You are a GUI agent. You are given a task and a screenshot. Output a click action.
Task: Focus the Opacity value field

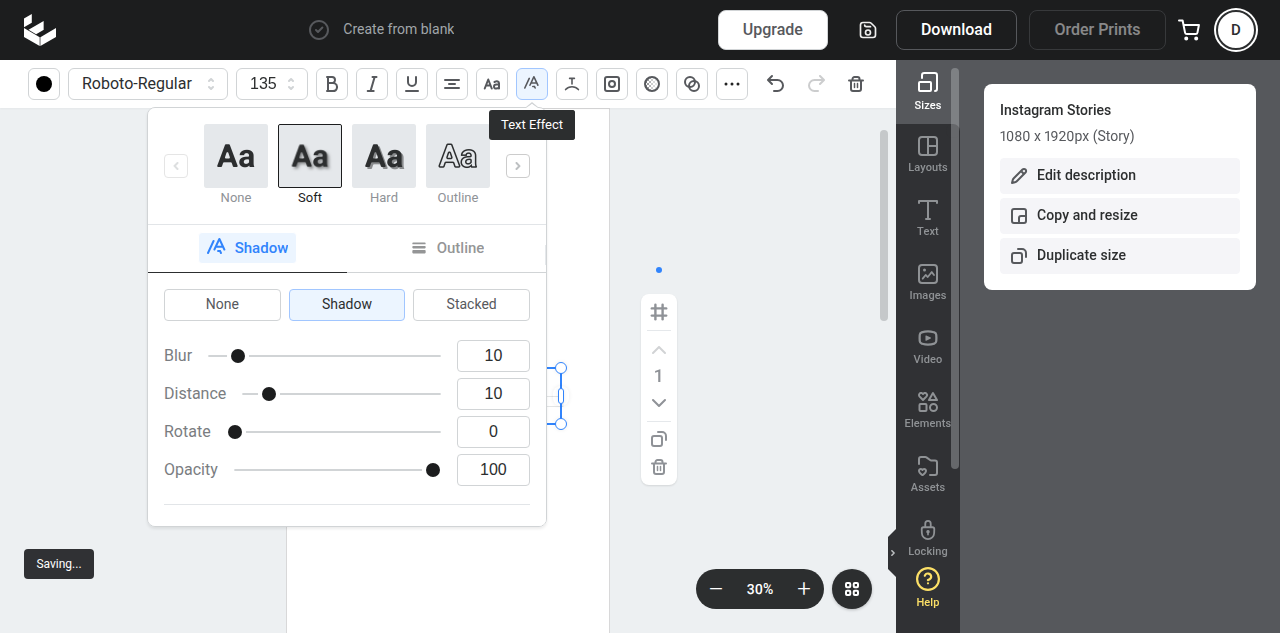[493, 470]
